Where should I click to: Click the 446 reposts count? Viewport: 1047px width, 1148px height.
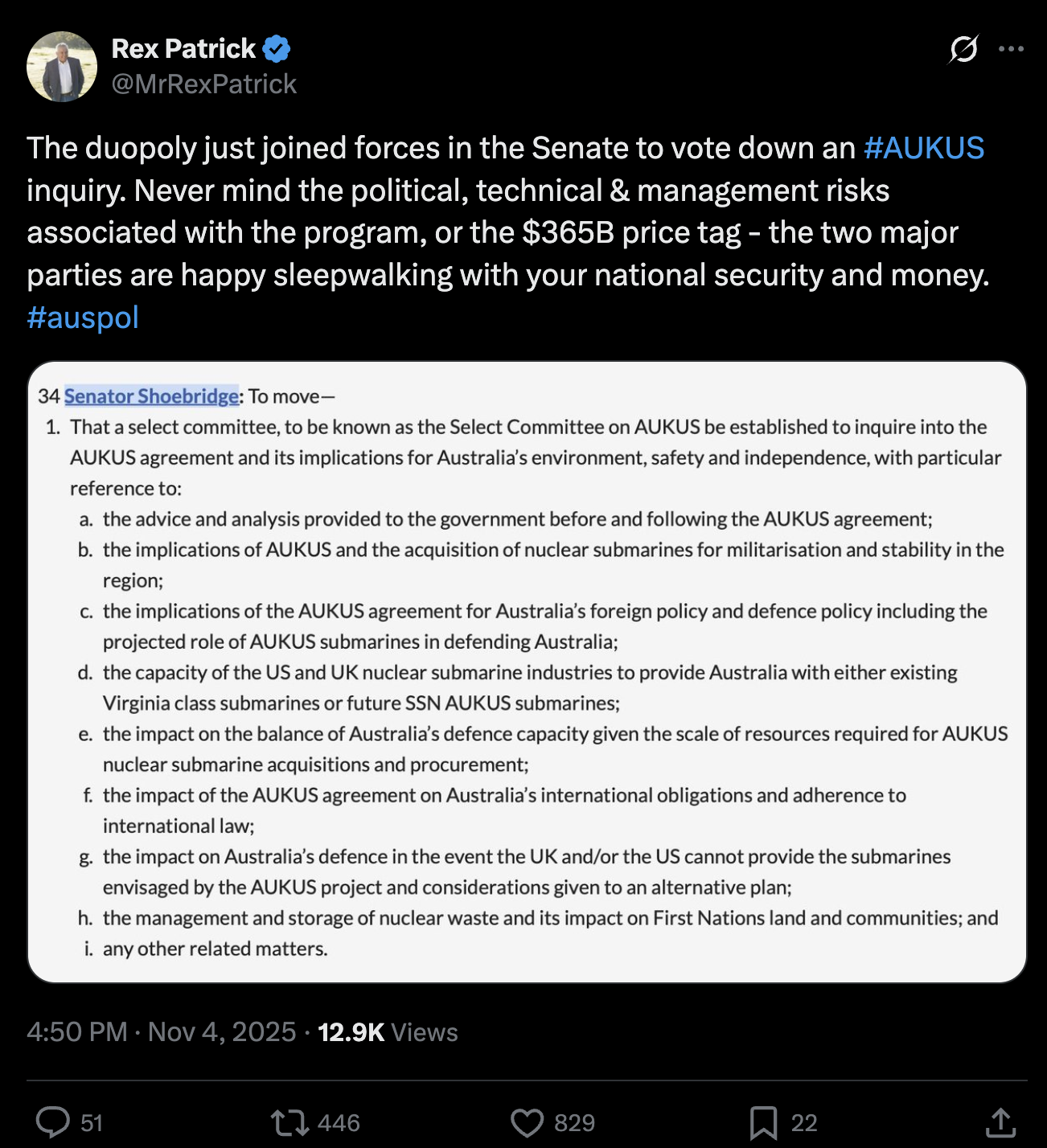[x=339, y=1123]
